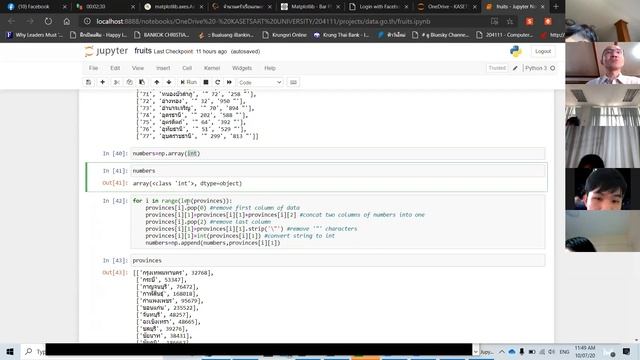Reload the current page
Screen dimensions: 640x360
[48, 21]
